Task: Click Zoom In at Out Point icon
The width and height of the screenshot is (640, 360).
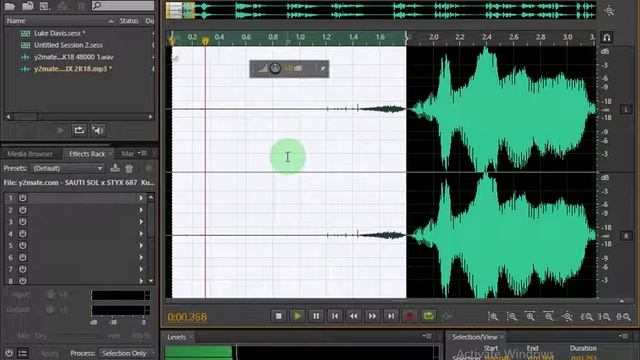Action: point(604,316)
